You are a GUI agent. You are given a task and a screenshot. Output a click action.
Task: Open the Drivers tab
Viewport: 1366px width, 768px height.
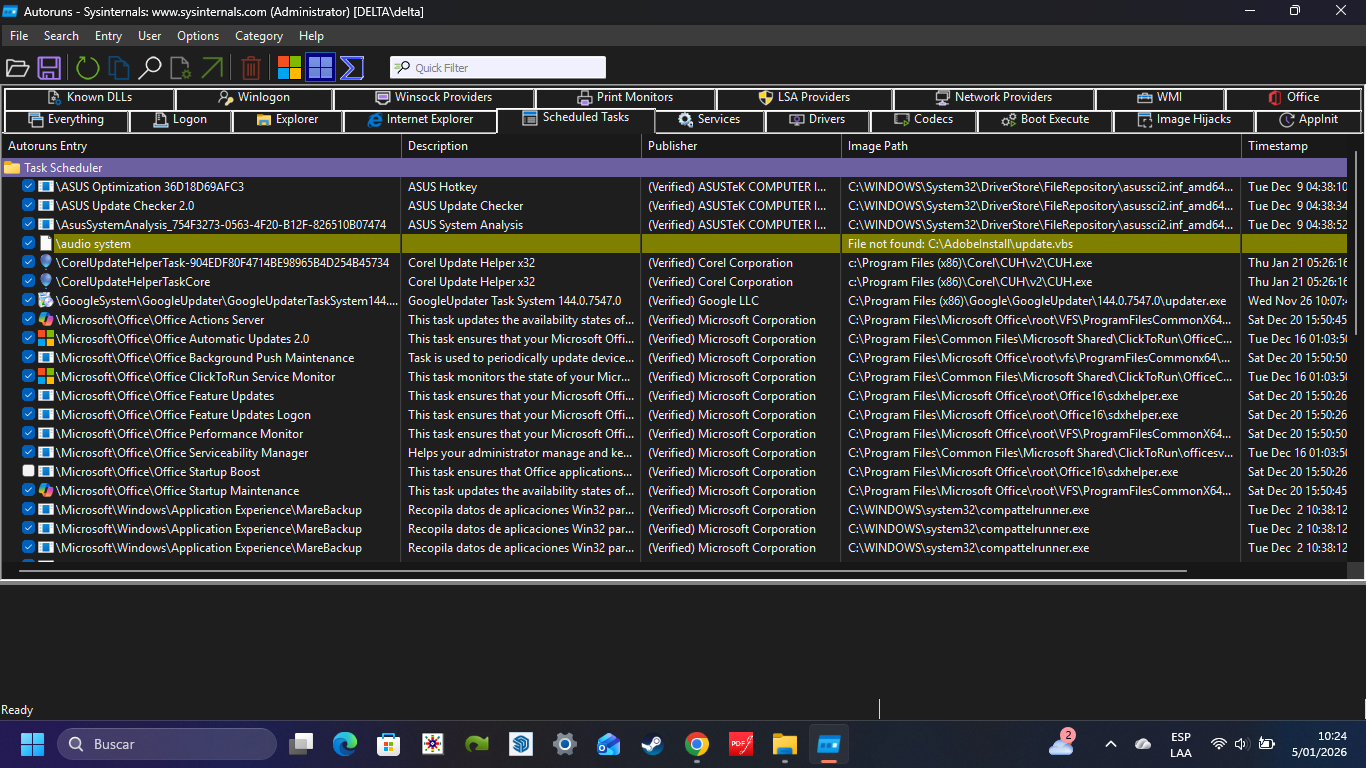(817, 120)
